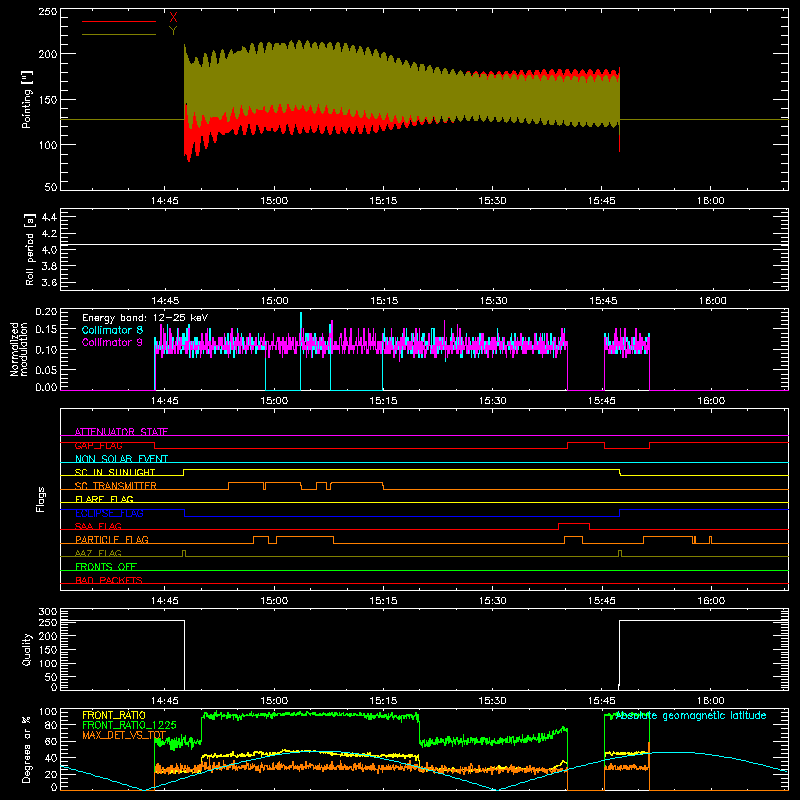Select the PARTICLE_FLAG label
Viewport: 800px width, 800px height.
pos(112,539)
